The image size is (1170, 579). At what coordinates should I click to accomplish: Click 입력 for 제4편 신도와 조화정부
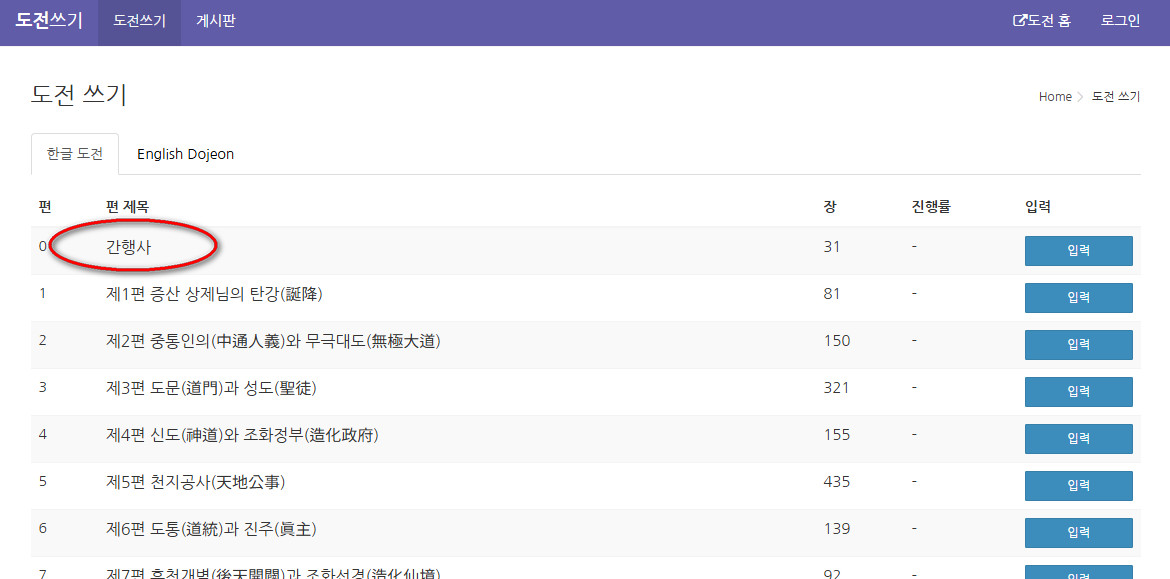pos(1078,439)
